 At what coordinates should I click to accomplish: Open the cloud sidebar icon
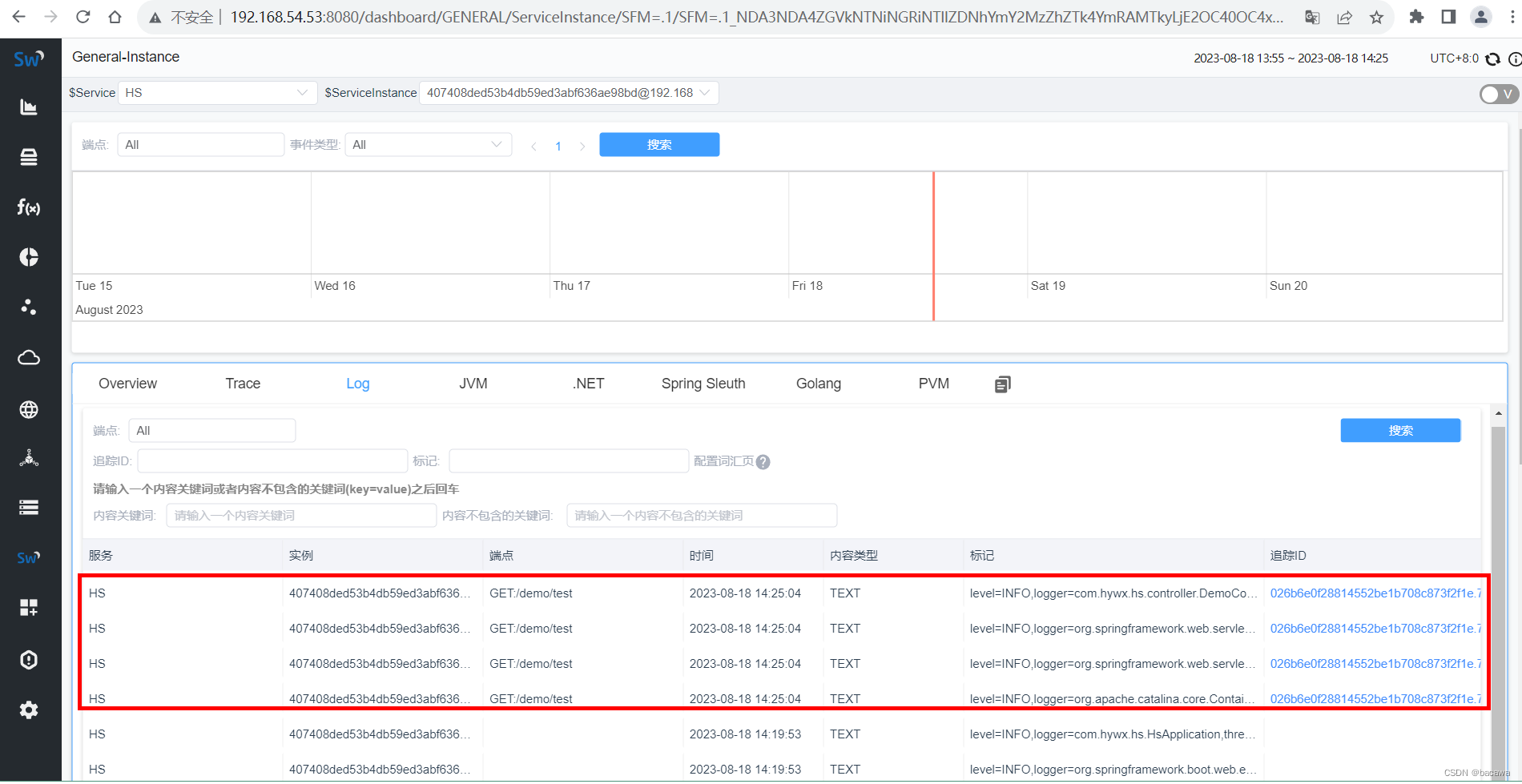tap(29, 358)
